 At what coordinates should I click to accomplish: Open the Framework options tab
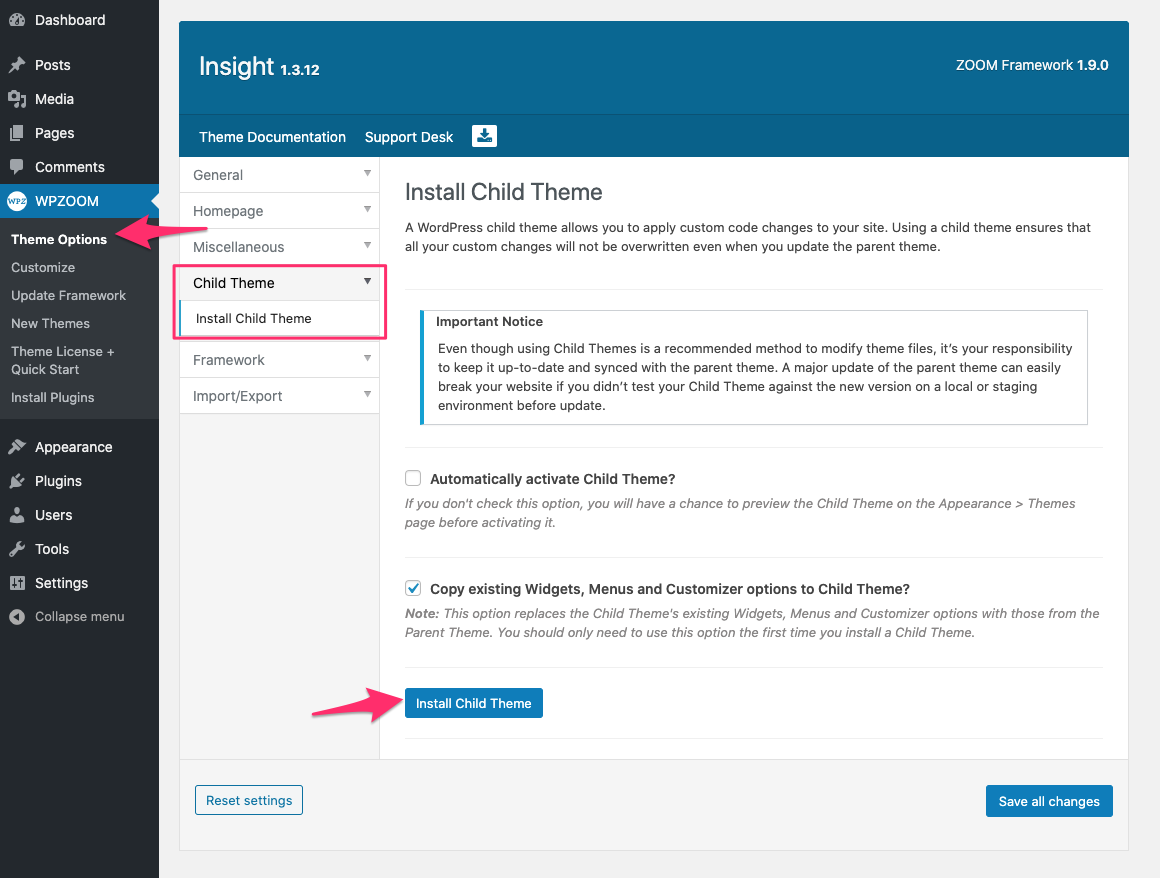pyautogui.click(x=280, y=360)
